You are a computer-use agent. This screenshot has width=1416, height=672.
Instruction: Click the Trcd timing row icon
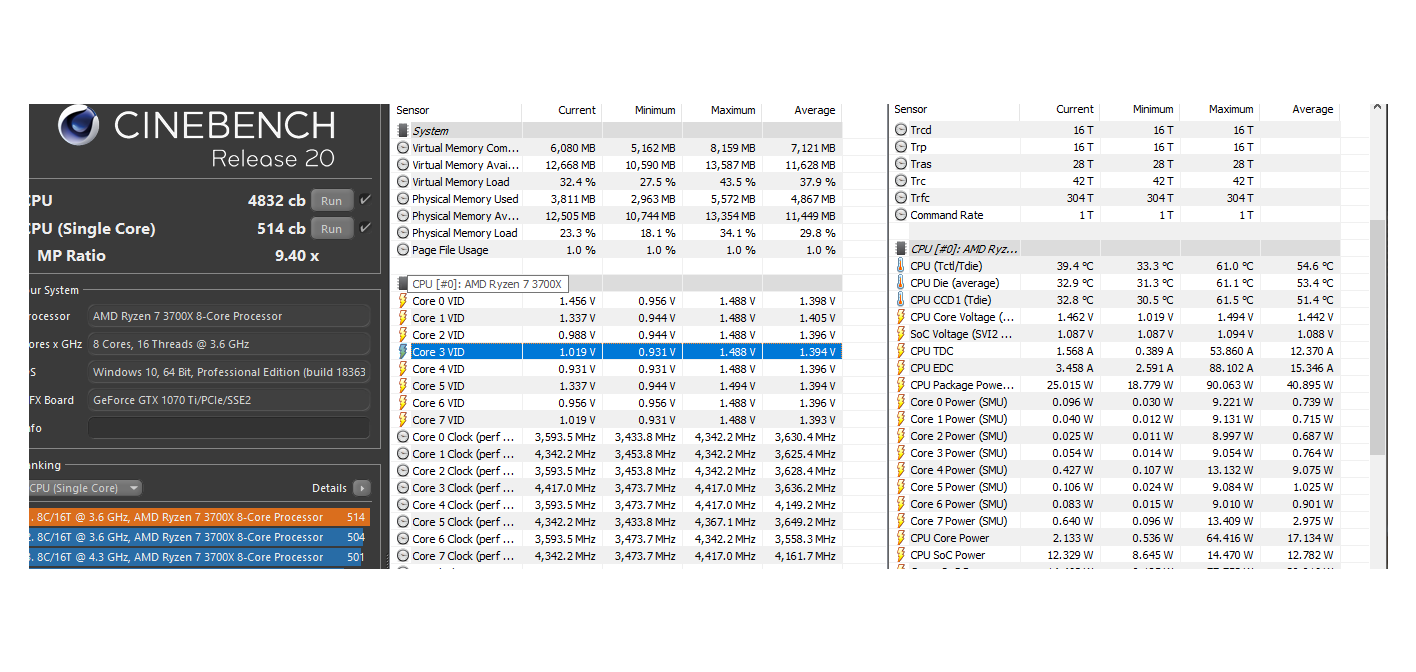point(901,130)
